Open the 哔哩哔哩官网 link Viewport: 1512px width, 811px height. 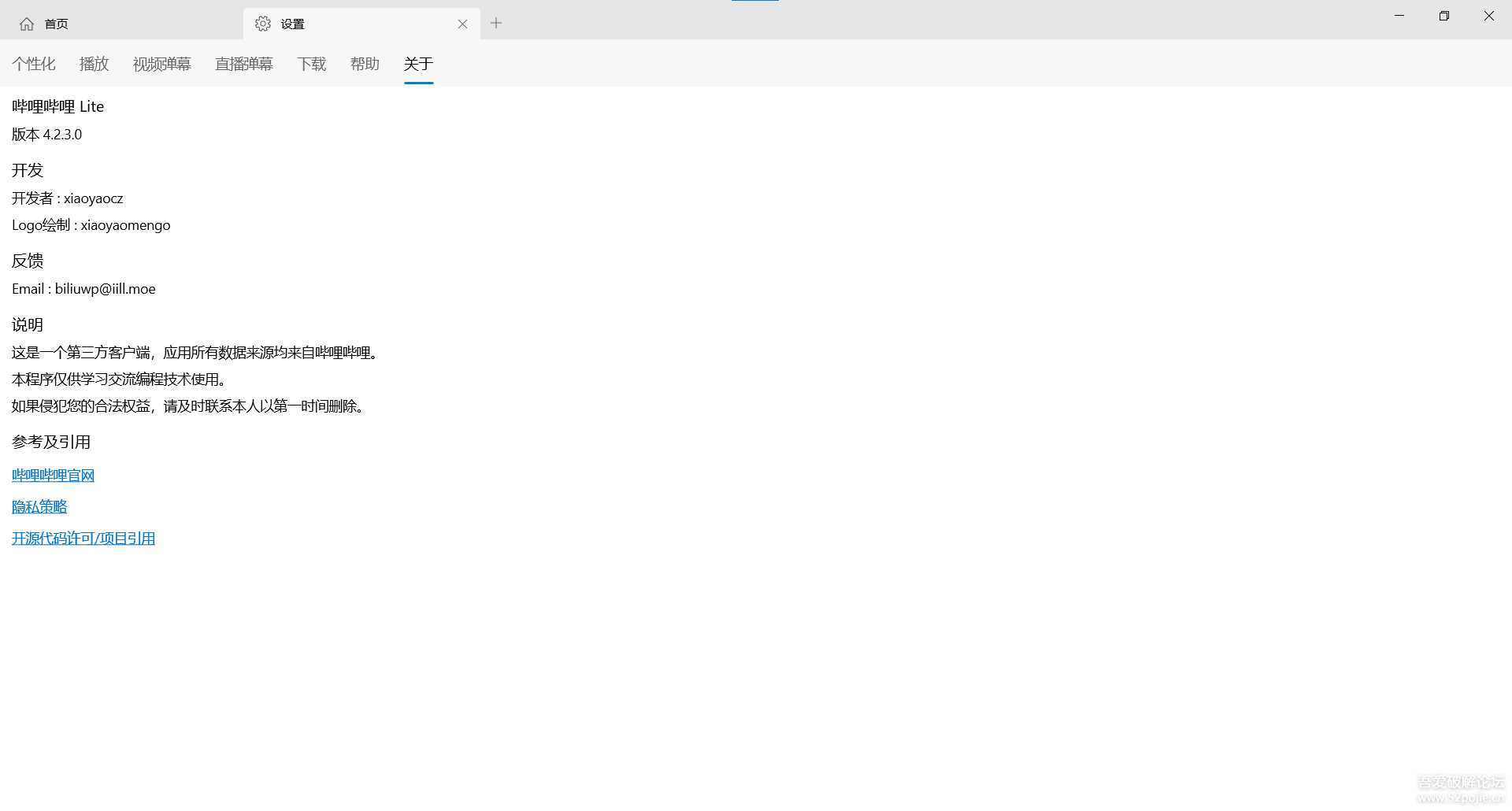(52, 474)
